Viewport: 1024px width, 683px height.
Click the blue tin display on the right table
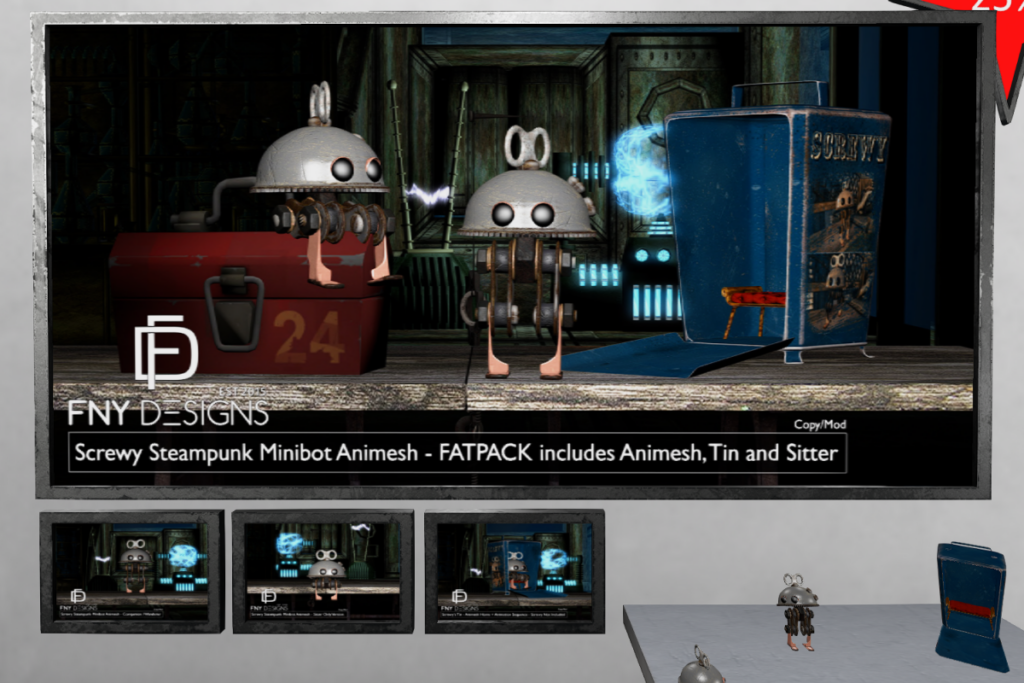pos(962,590)
